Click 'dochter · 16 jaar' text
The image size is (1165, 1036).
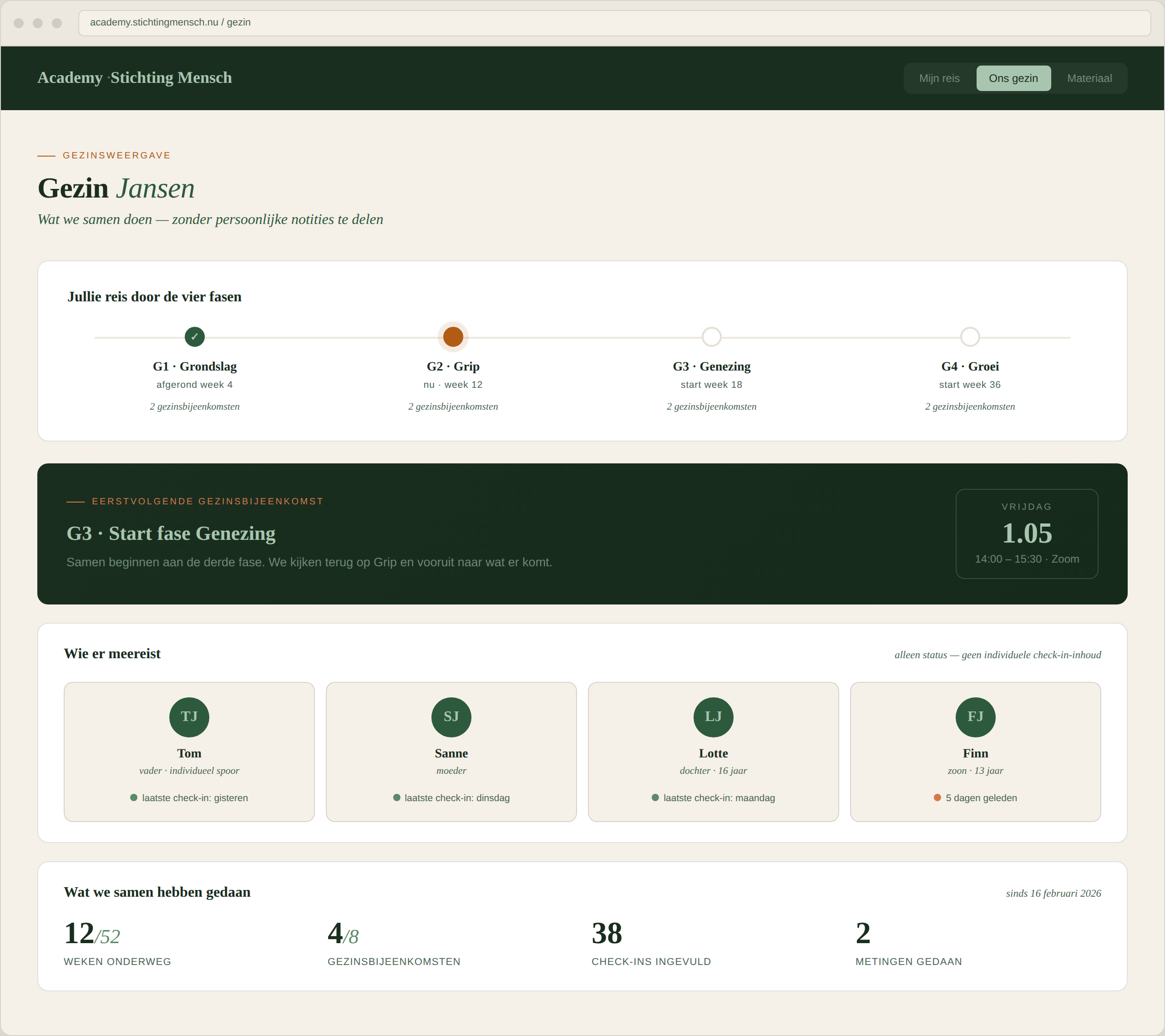(713, 770)
